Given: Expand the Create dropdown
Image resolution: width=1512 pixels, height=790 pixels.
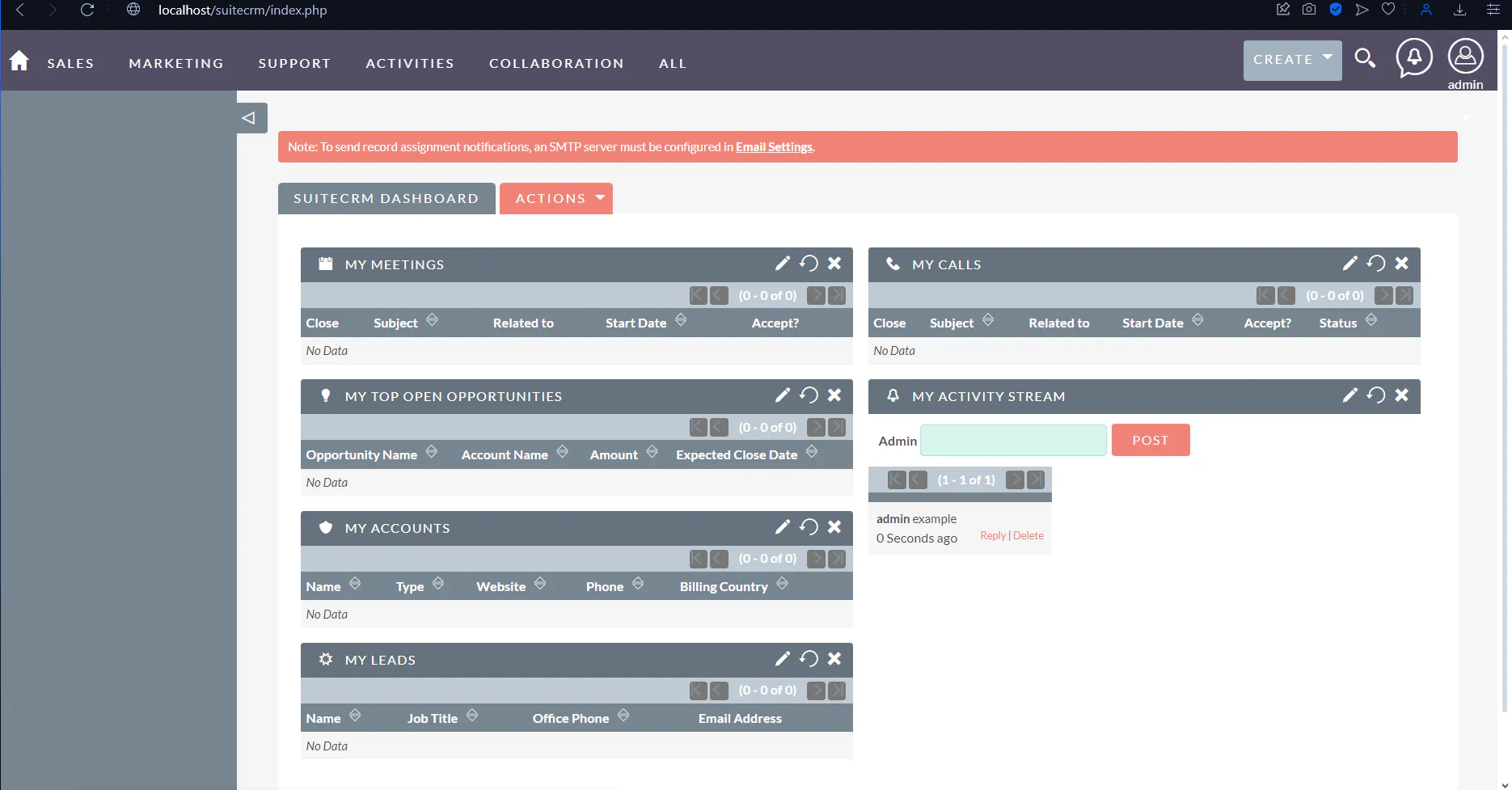Looking at the screenshot, I should (1291, 60).
